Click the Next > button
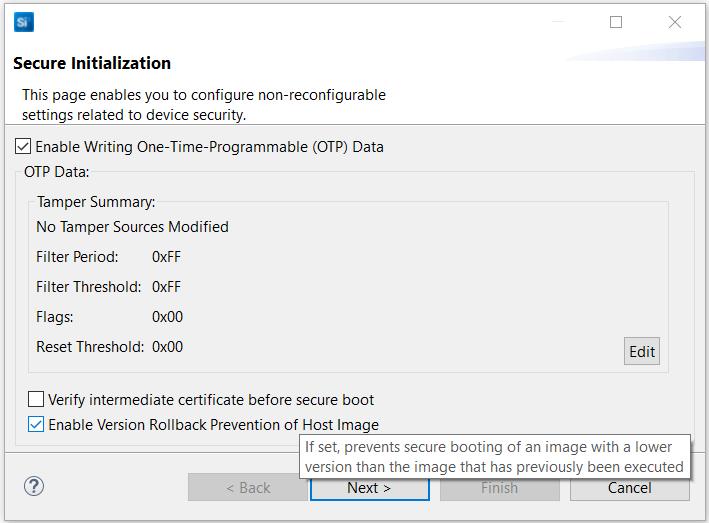709x523 pixels. (x=369, y=488)
